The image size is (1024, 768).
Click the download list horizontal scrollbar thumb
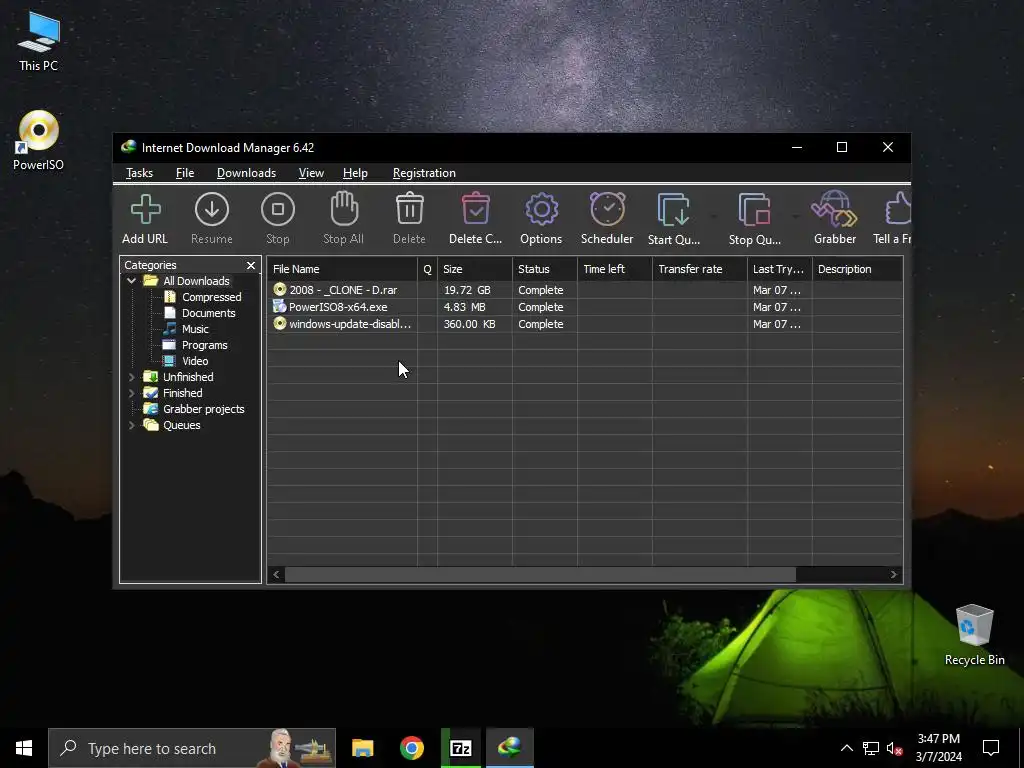point(540,575)
